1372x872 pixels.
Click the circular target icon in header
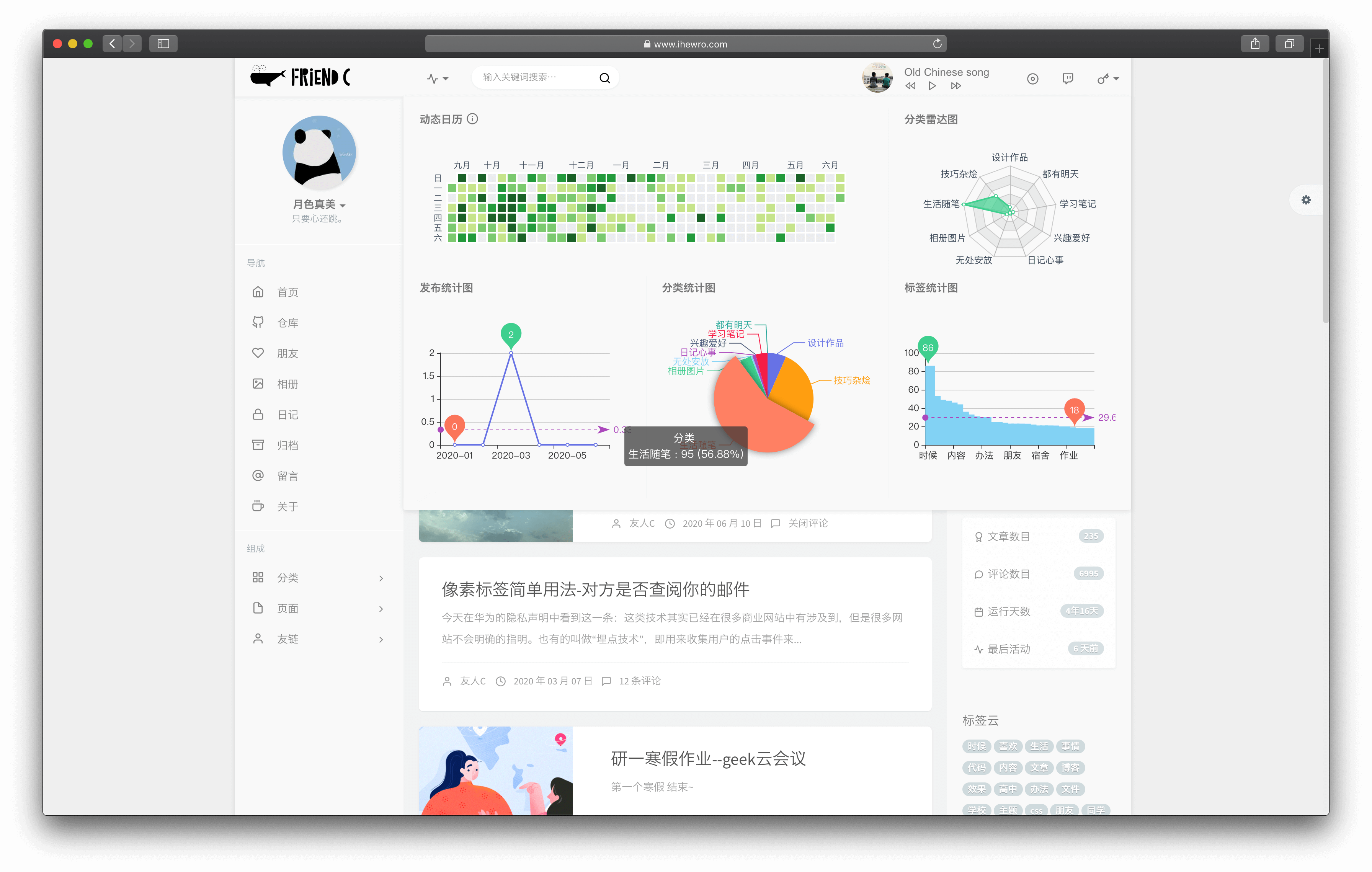point(1032,78)
